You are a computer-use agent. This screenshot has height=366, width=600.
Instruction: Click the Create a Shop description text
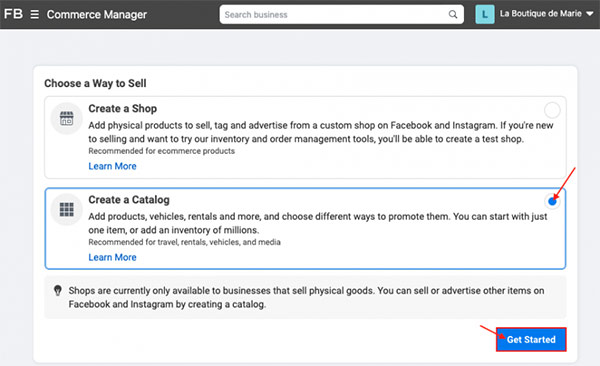(x=321, y=132)
